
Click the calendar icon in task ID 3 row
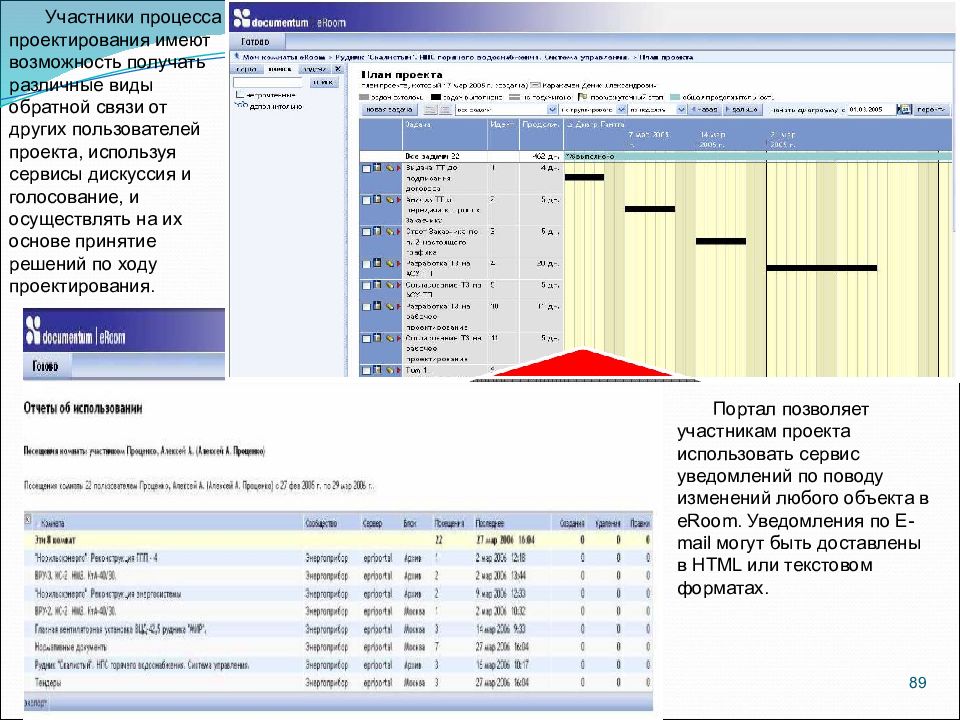click(378, 231)
